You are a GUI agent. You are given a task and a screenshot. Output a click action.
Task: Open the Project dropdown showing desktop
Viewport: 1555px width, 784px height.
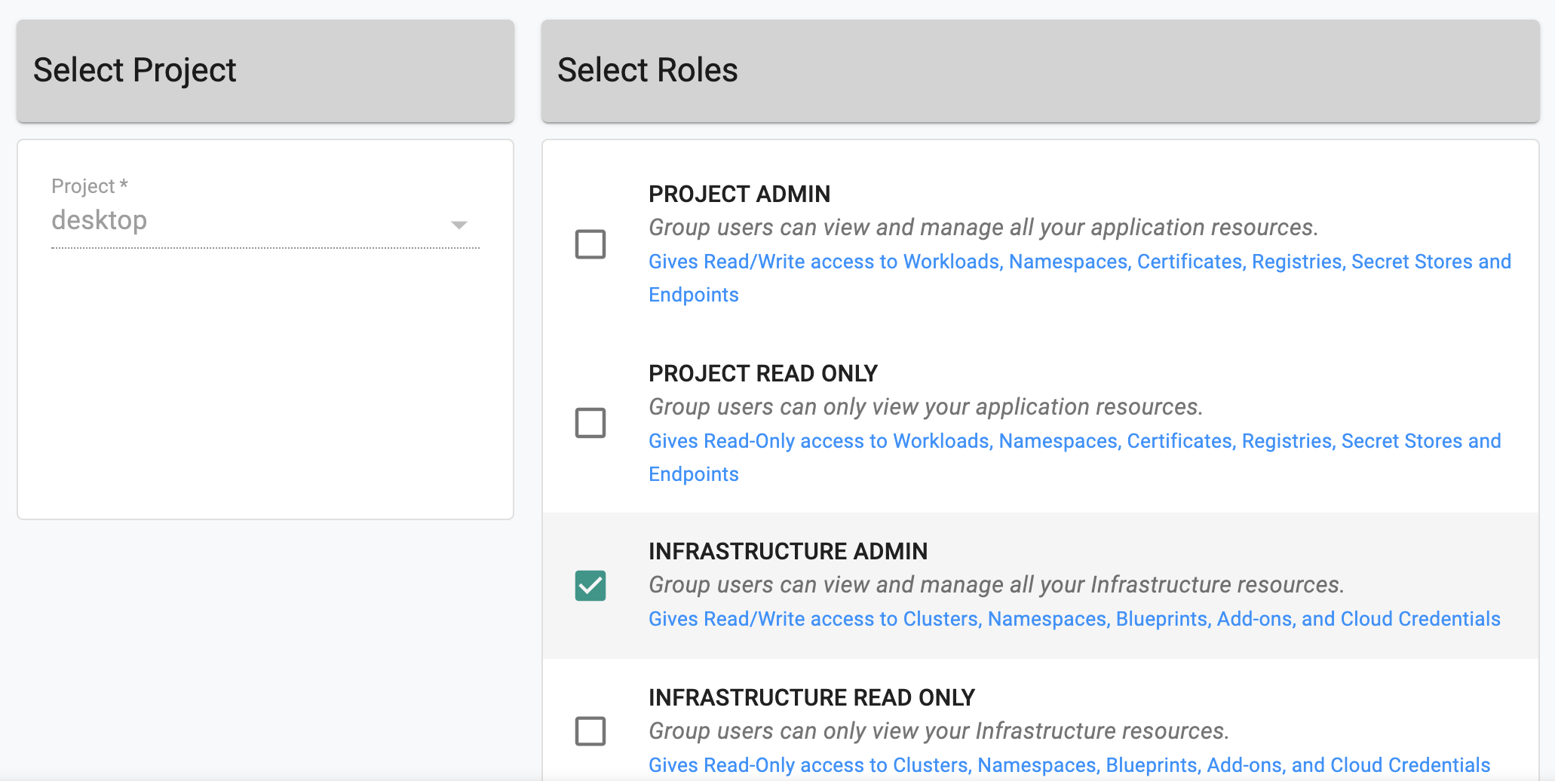[x=265, y=221]
